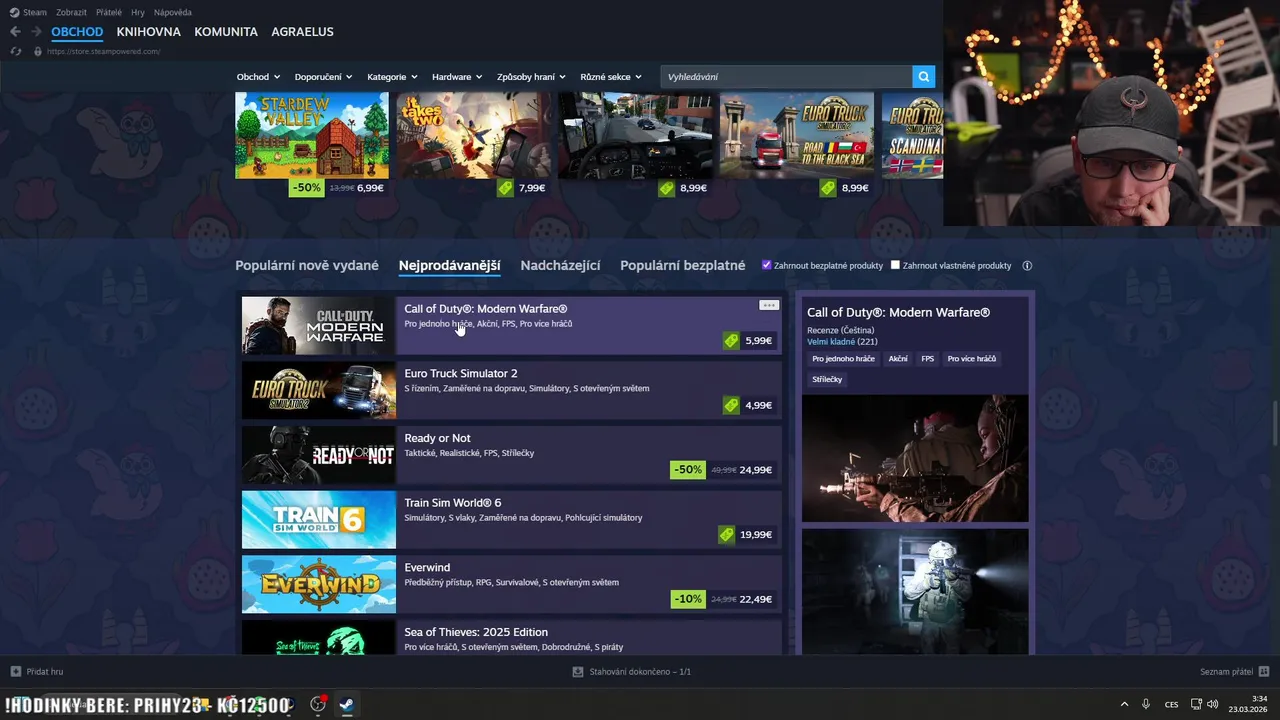Expand the Hardware dropdown
The image size is (1280, 720).
pos(457,77)
